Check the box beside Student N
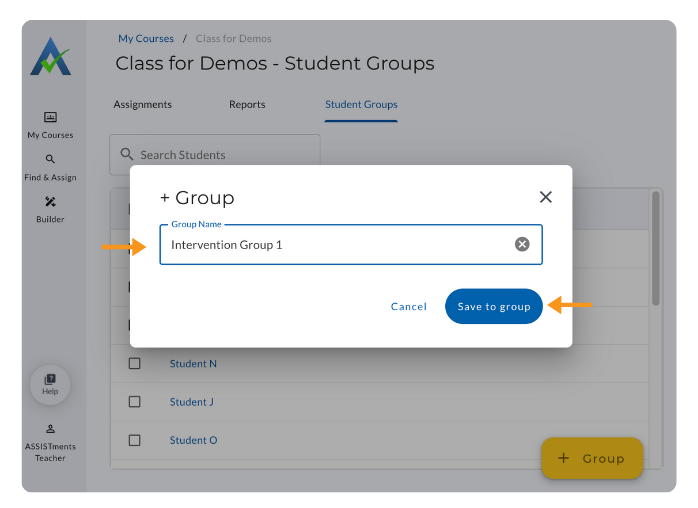The width and height of the screenshot is (698, 508). [x=135, y=364]
